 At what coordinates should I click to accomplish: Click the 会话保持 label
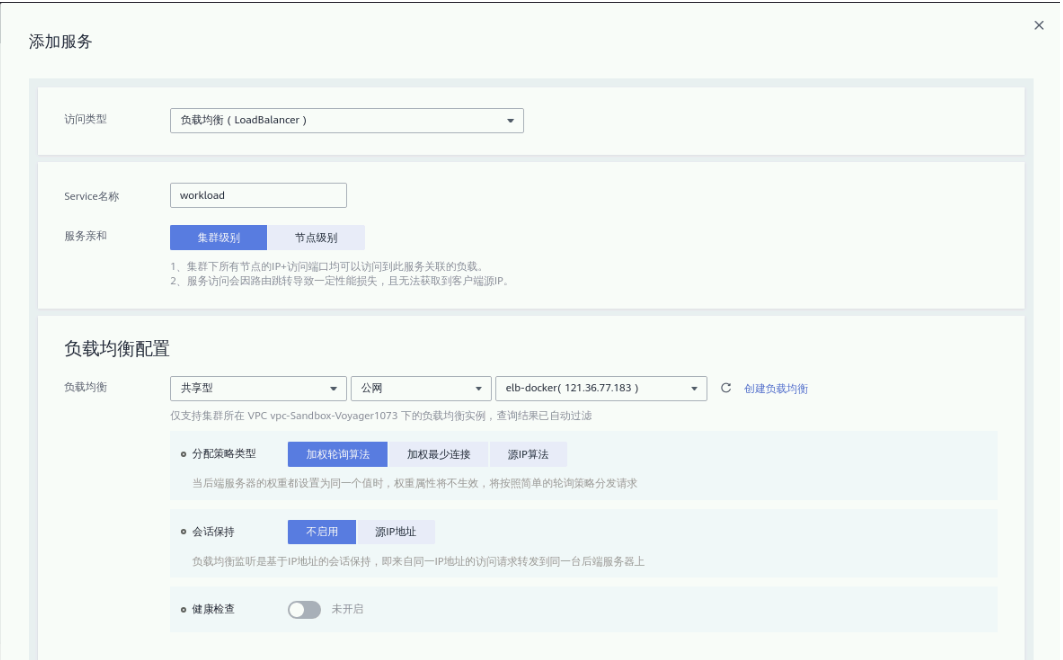pyautogui.click(x=213, y=532)
